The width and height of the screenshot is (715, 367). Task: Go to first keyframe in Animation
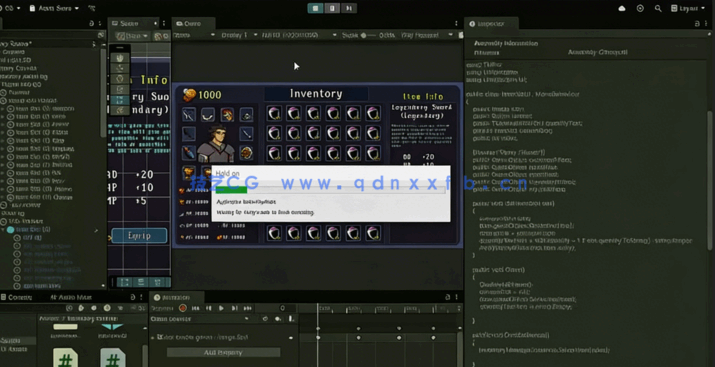(x=195, y=308)
